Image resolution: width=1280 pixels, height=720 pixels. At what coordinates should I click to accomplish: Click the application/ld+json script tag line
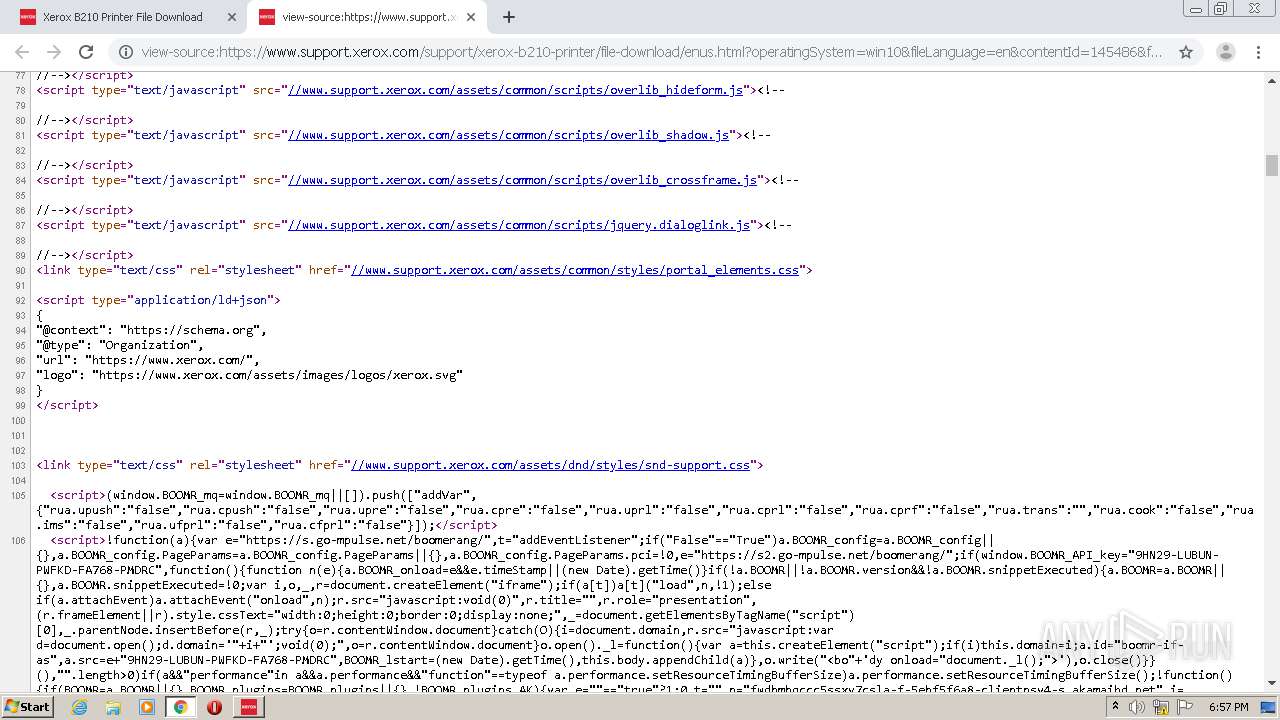tap(158, 300)
